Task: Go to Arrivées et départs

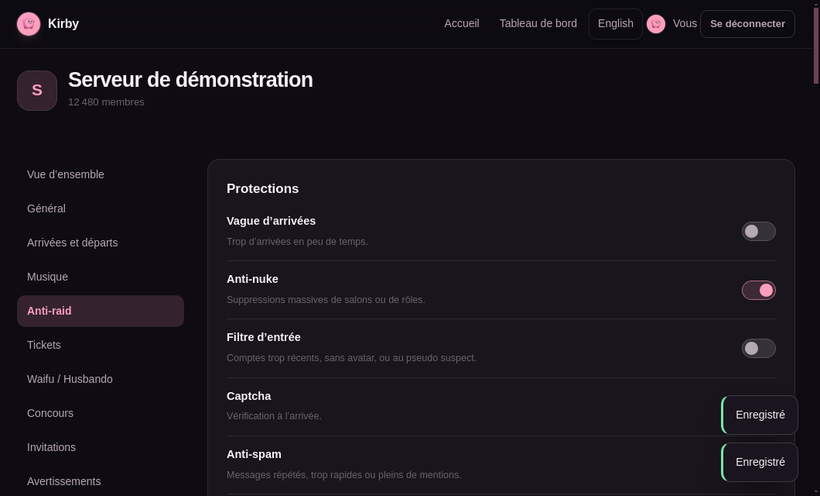Action: point(100,243)
